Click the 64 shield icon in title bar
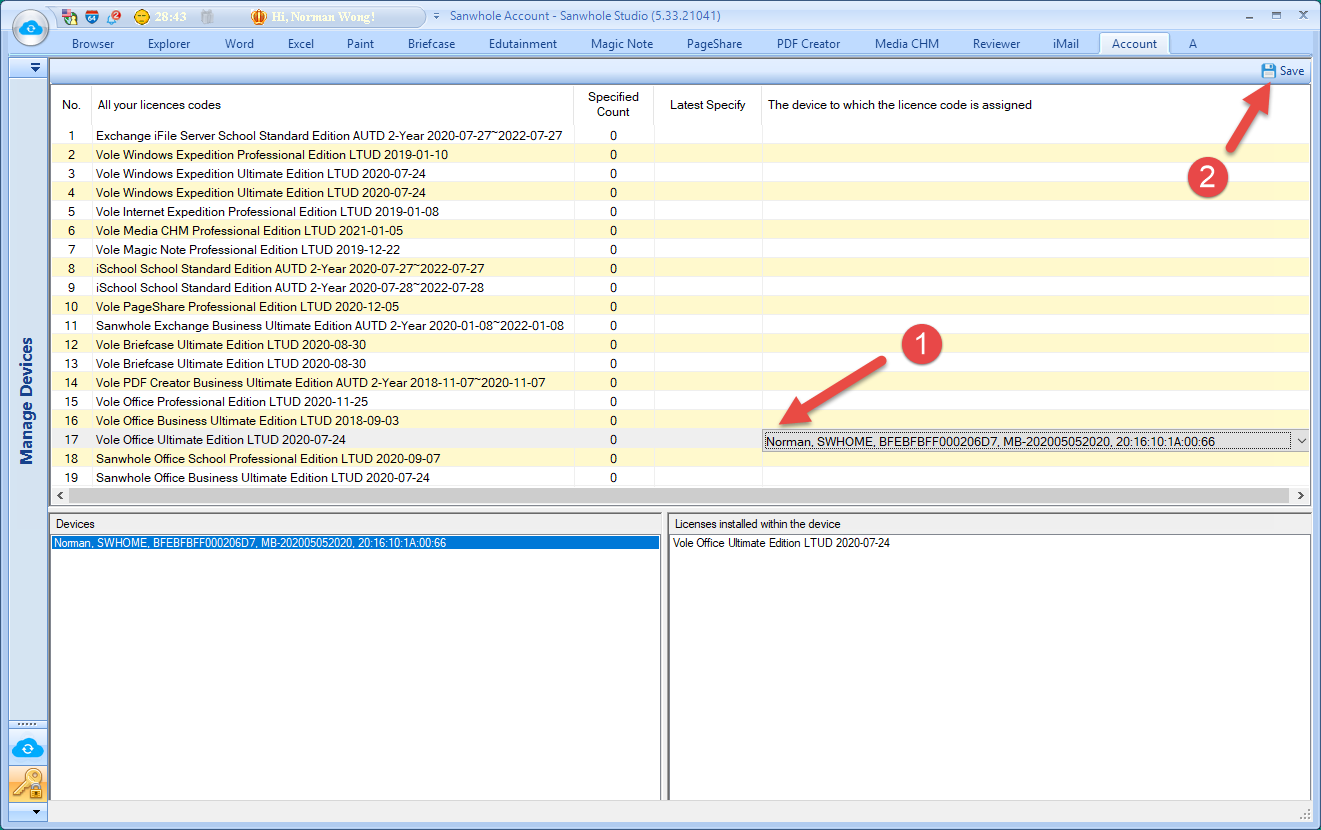The width and height of the screenshot is (1321, 830). [x=92, y=17]
